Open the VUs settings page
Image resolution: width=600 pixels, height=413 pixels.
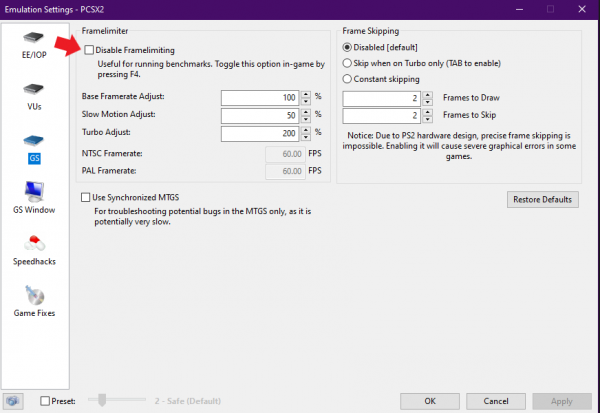35,102
